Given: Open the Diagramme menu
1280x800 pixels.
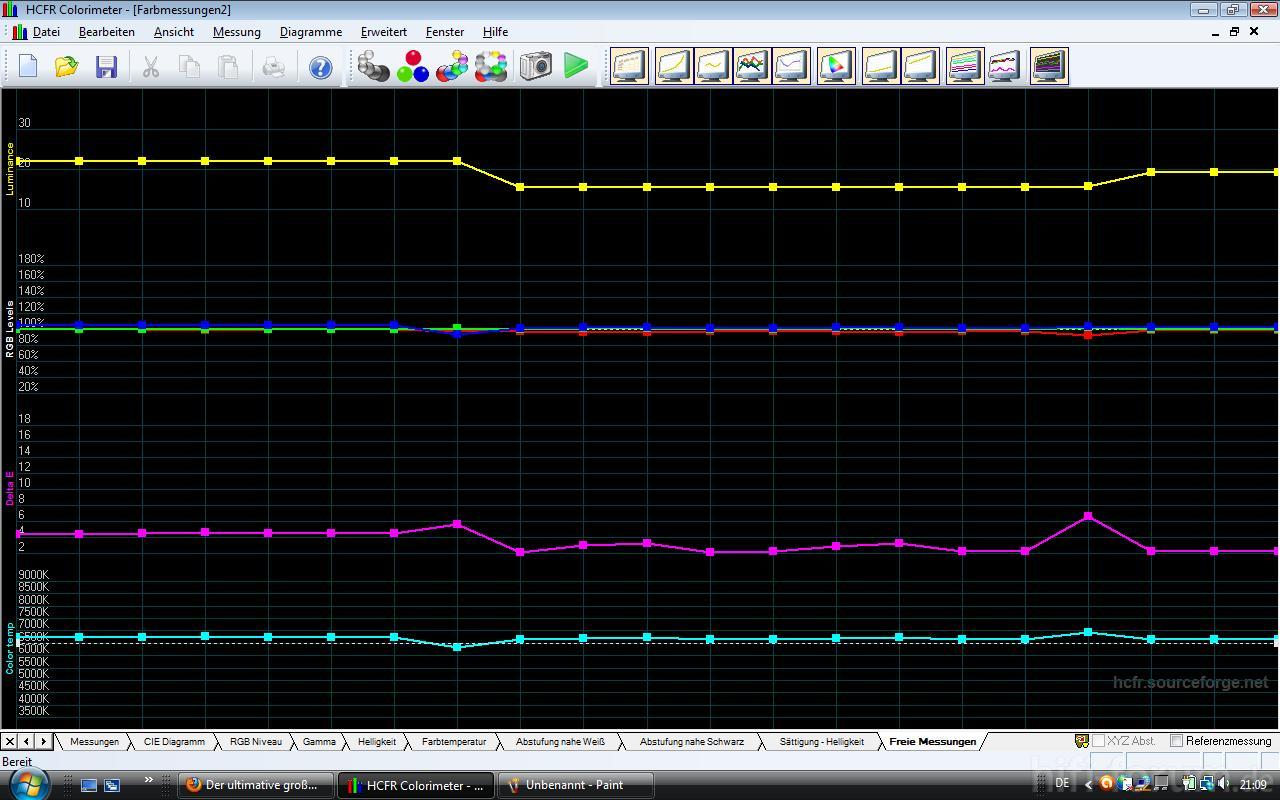Looking at the screenshot, I should click(x=310, y=32).
